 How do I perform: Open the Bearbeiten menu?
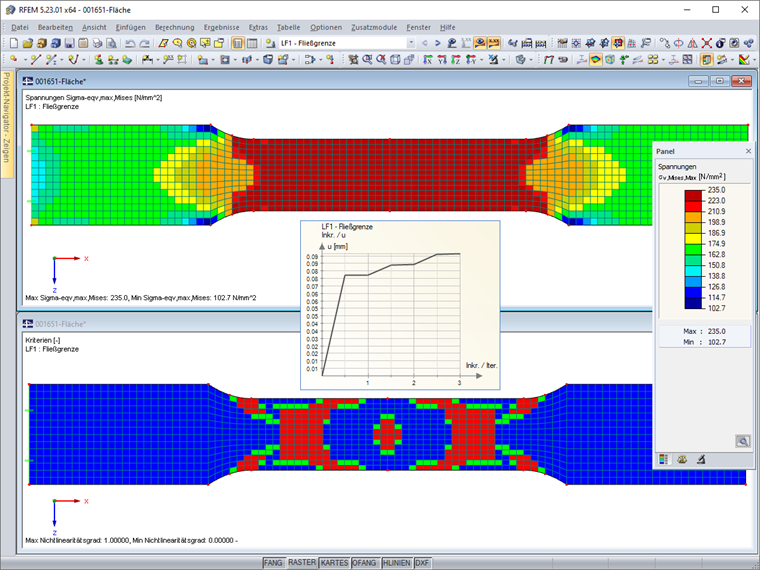tap(55, 28)
